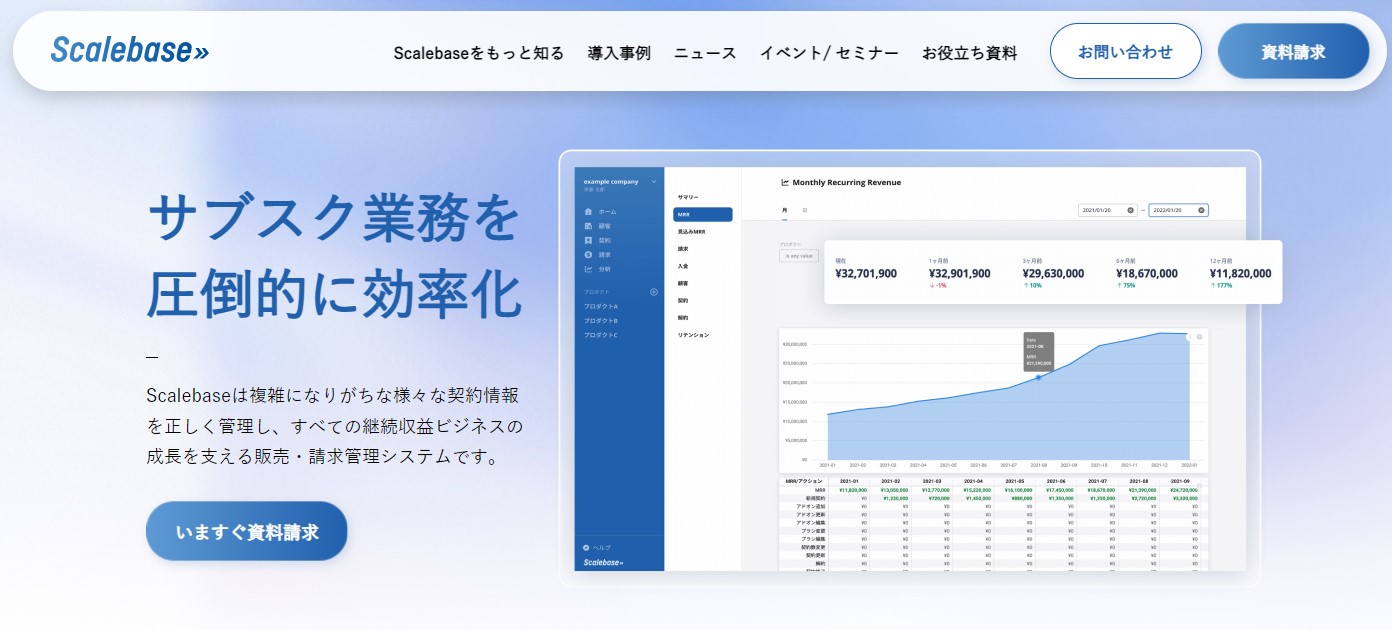This screenshot has width=1392, height=630.
Task: Switch to the 日 tab
Action: 805,210
